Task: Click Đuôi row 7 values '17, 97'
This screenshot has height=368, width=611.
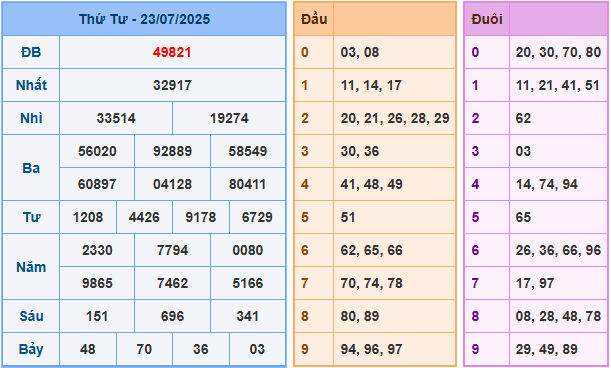Action: 535,283
